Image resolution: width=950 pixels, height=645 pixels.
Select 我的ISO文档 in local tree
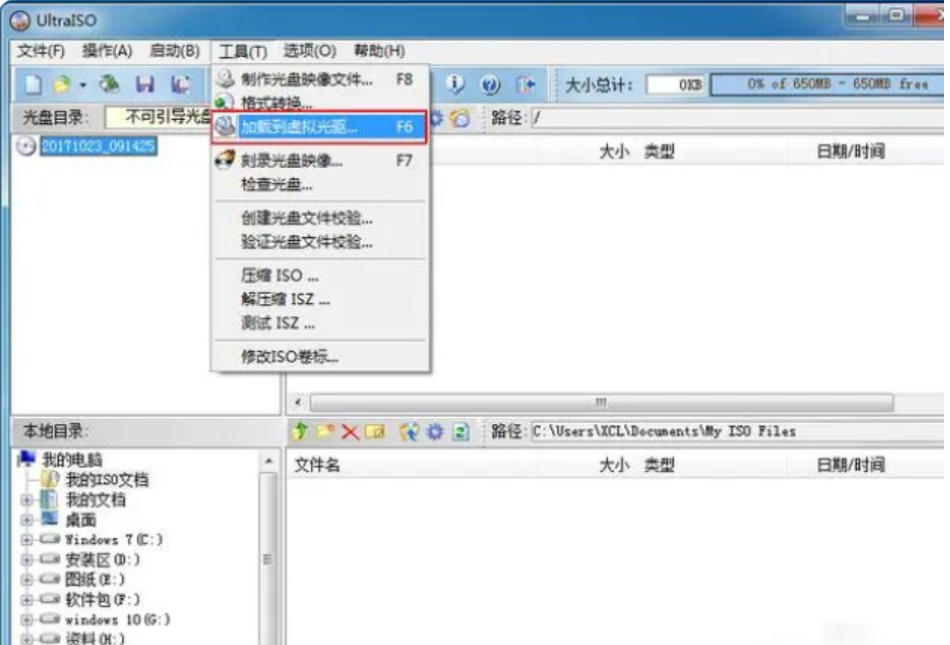(x=107, y=480)
